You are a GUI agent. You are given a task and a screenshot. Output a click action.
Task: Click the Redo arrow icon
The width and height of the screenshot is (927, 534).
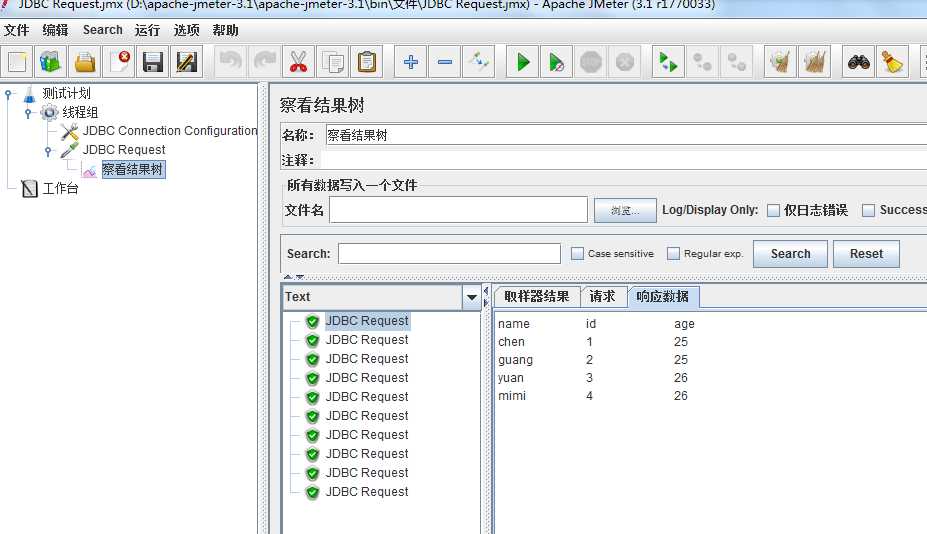tap(264, 62)
